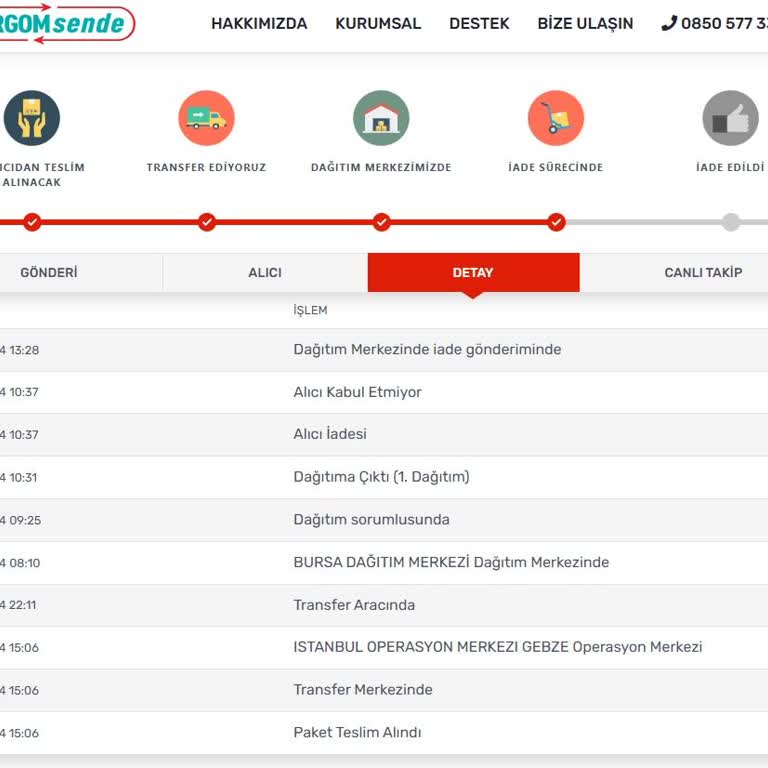768x768 pixels.
Task: Select 'Dağıtım sorumlusunda' row
Action: tap(384, 520)
